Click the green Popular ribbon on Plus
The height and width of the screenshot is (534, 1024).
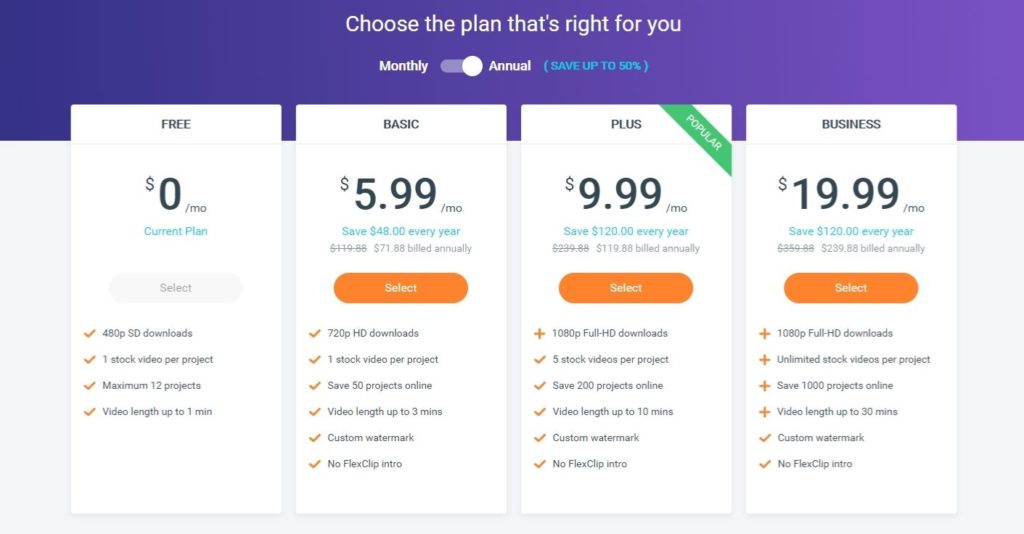[x=701, y=136]
